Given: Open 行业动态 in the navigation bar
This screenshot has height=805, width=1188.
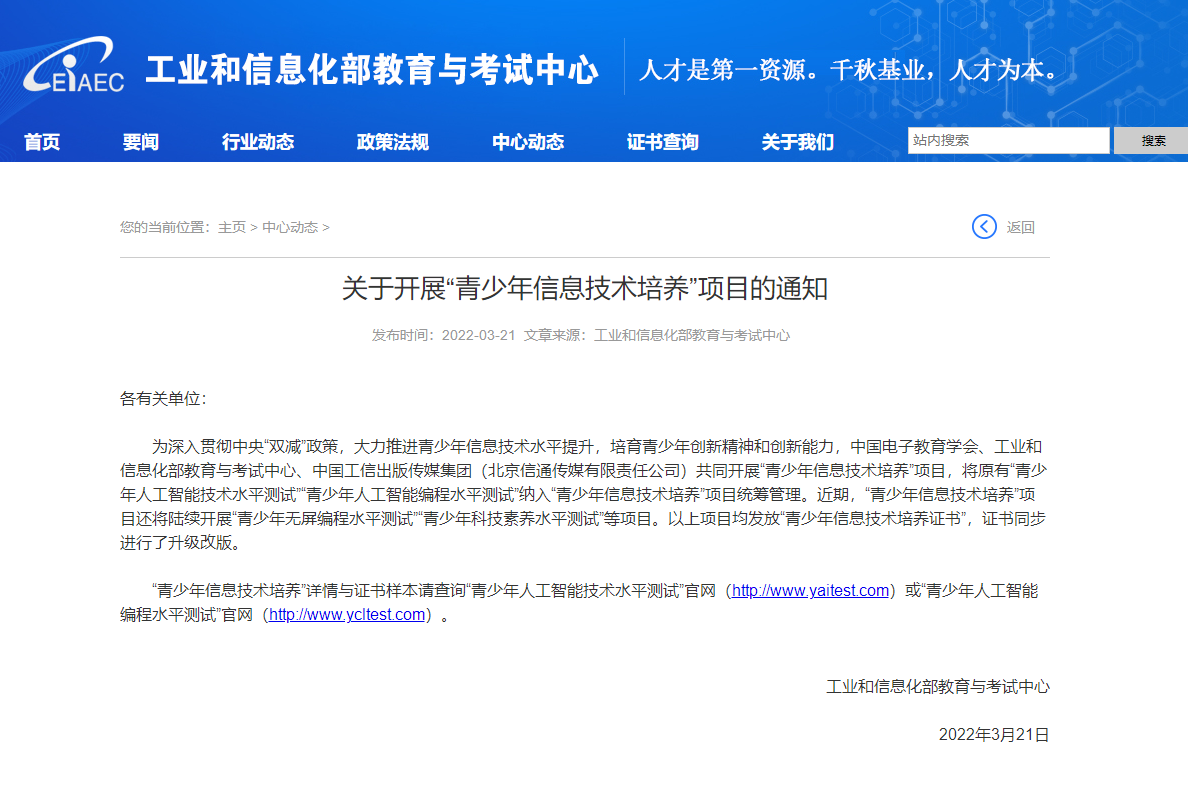Looking at the screenshot, I should point(258,142).
